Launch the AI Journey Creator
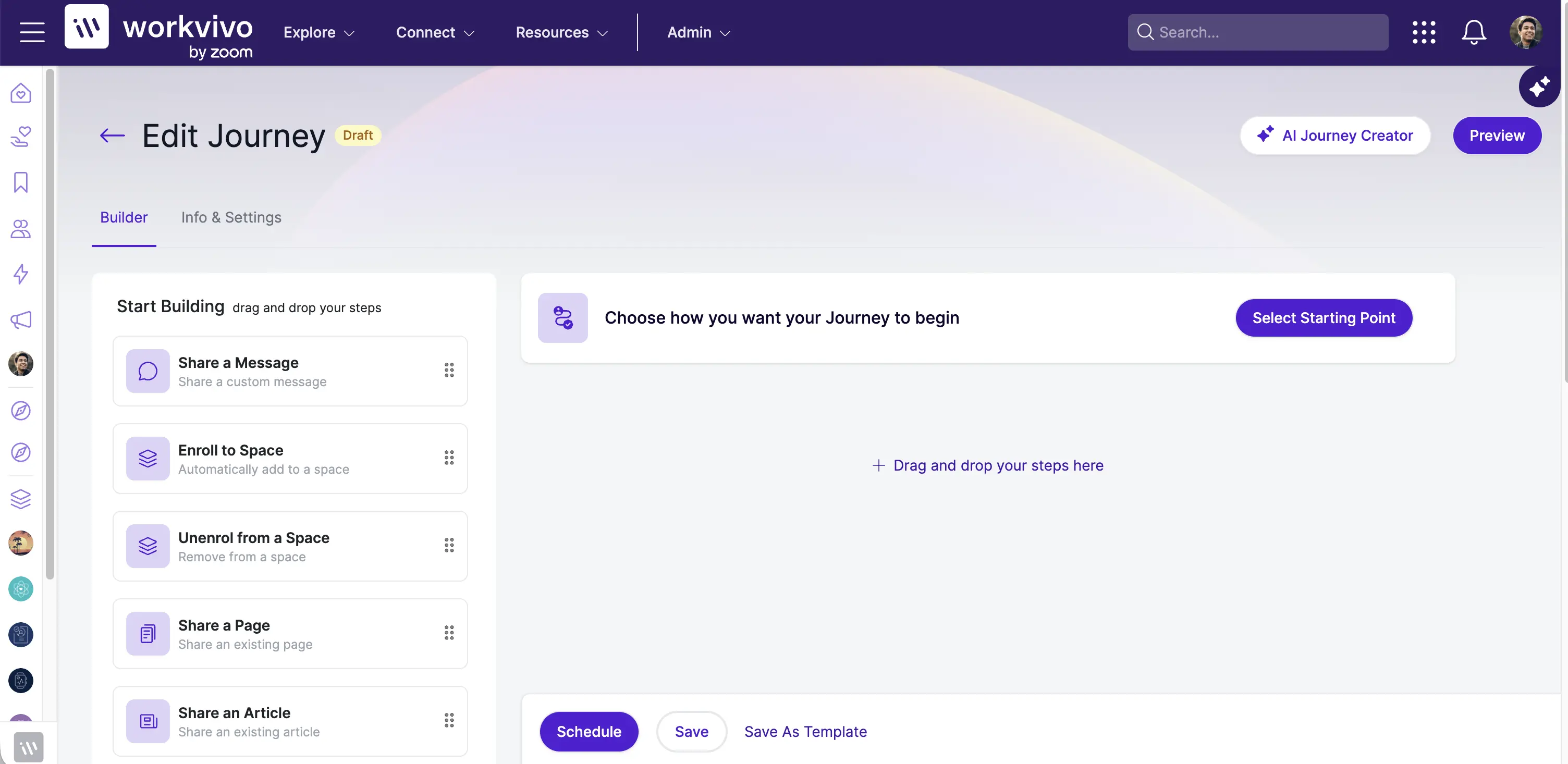The image size is (1568, 764). point(1336,135)
